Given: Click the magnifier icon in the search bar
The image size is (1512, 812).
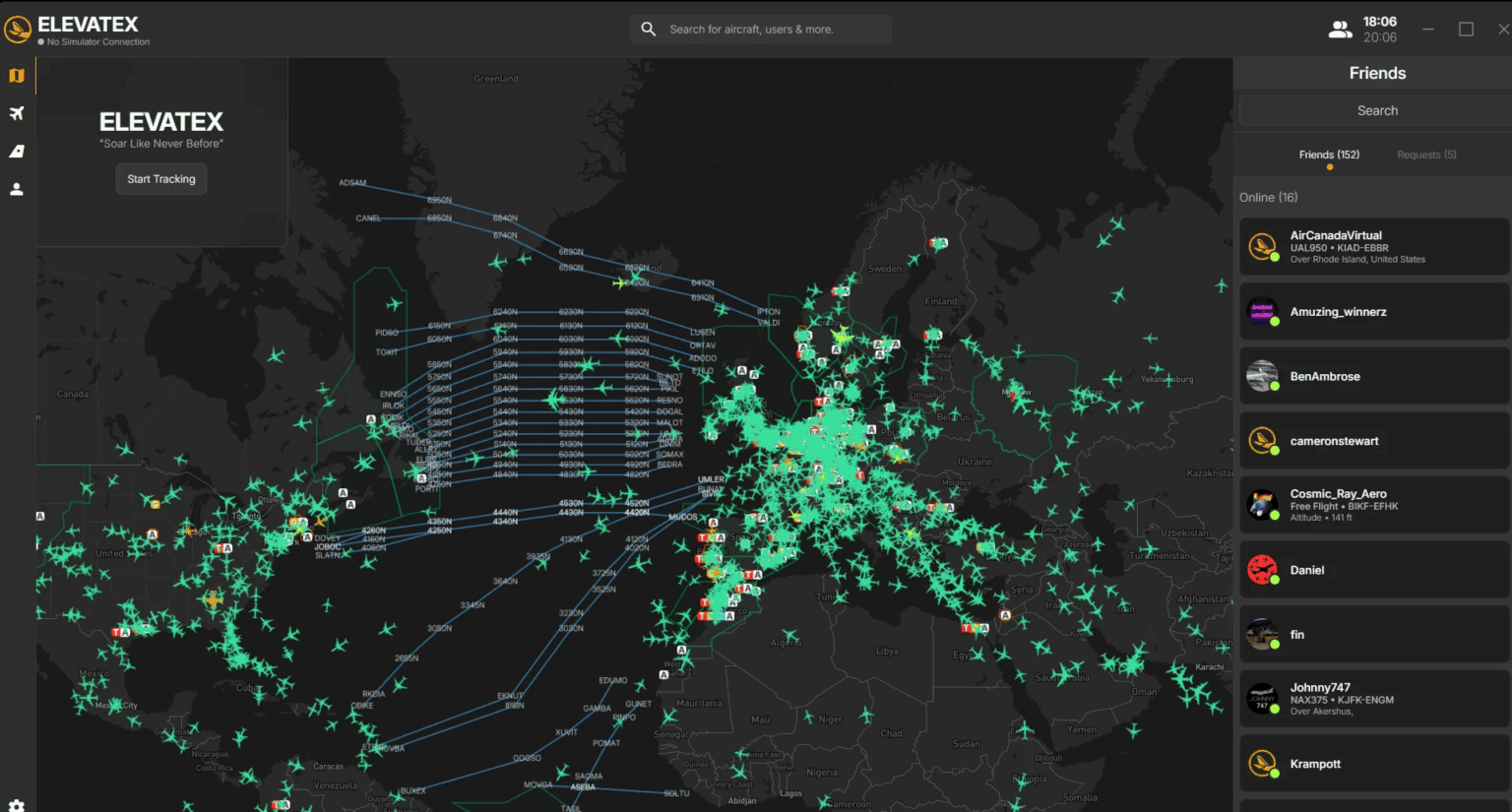Looking at the screenshot, I should (x=648, y=29).
